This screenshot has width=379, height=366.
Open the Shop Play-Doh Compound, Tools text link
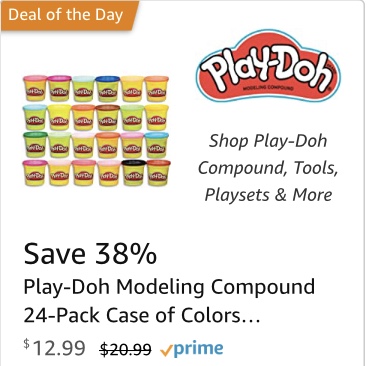pyautogui.click(x=268, y=154)
